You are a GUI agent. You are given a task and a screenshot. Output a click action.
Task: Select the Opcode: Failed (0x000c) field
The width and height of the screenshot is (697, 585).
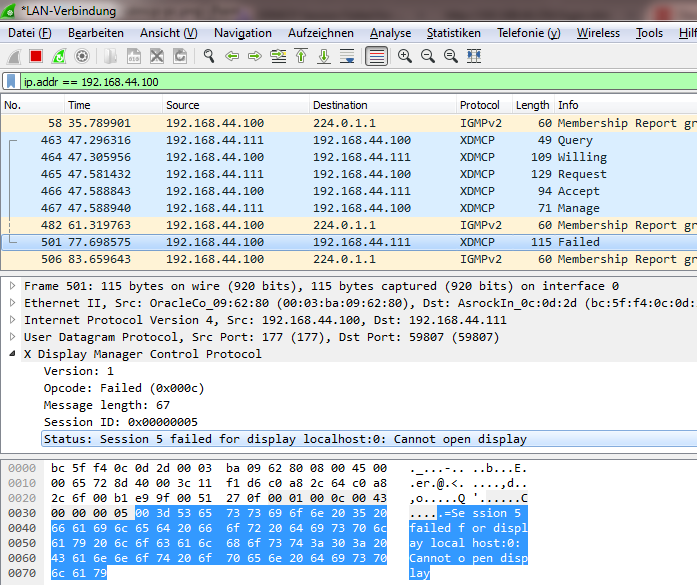point(124,388)
